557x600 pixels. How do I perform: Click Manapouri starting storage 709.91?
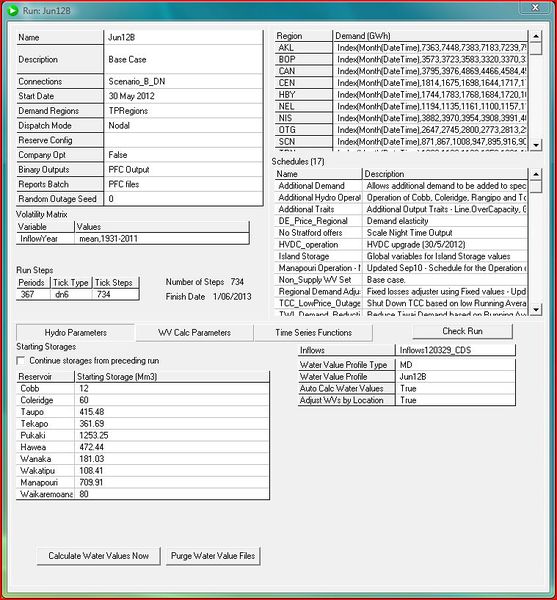[x=172, y=482]
